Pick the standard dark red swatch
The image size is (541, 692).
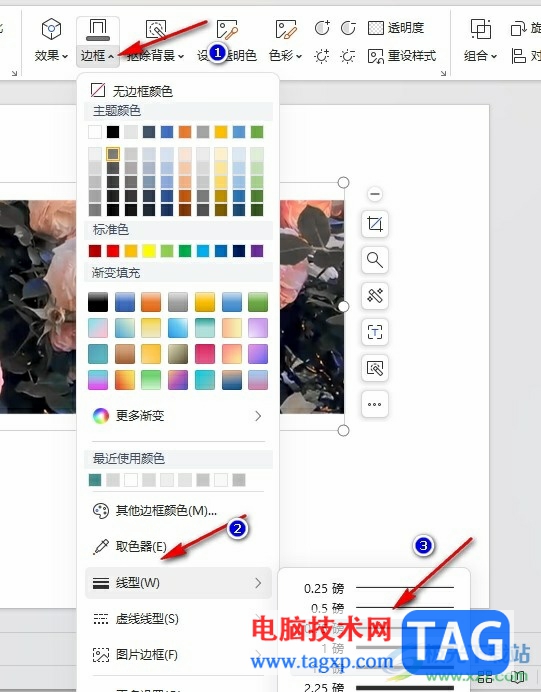pyautogui.click(x=95, y=251)
